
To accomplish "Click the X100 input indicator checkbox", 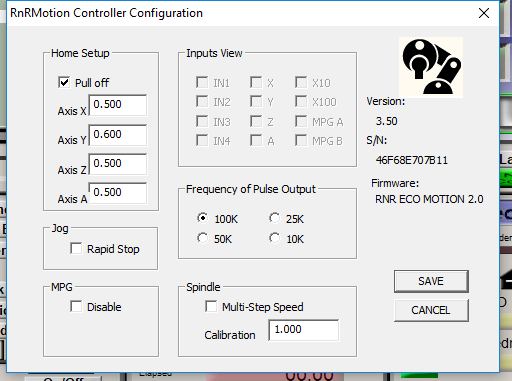I will click(301, 101).
